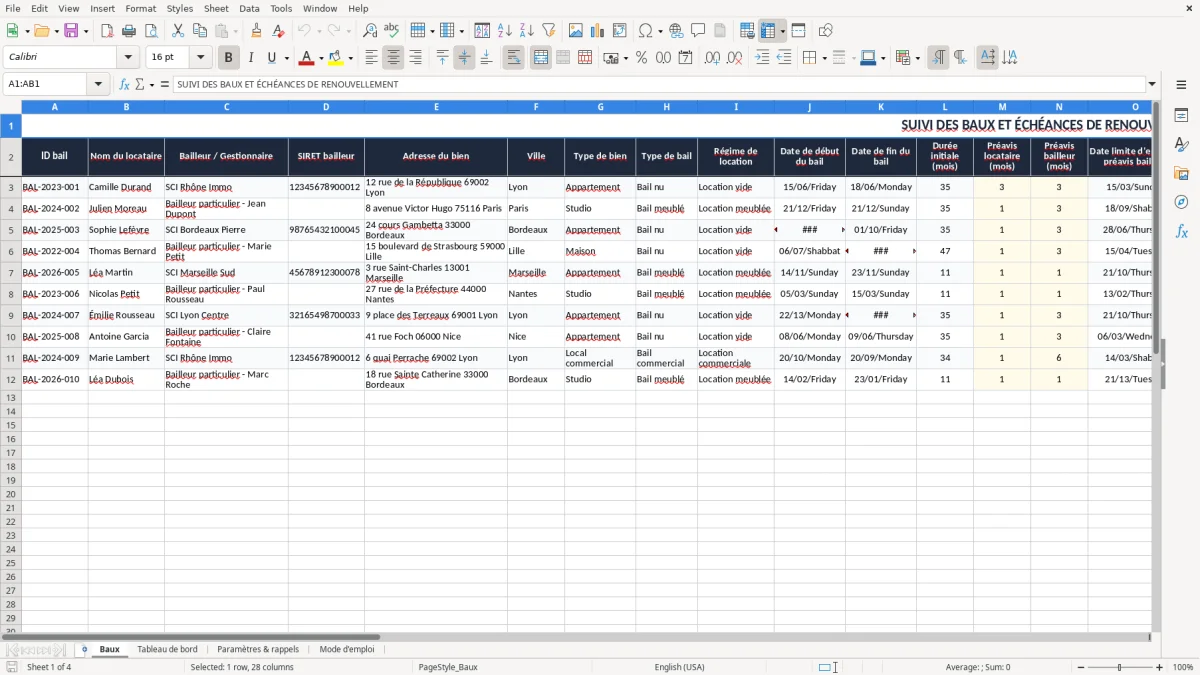The width and height of the screenshot is (1200, 675).
Task: Toggle Italic formatting
Action: click(250, 58)
